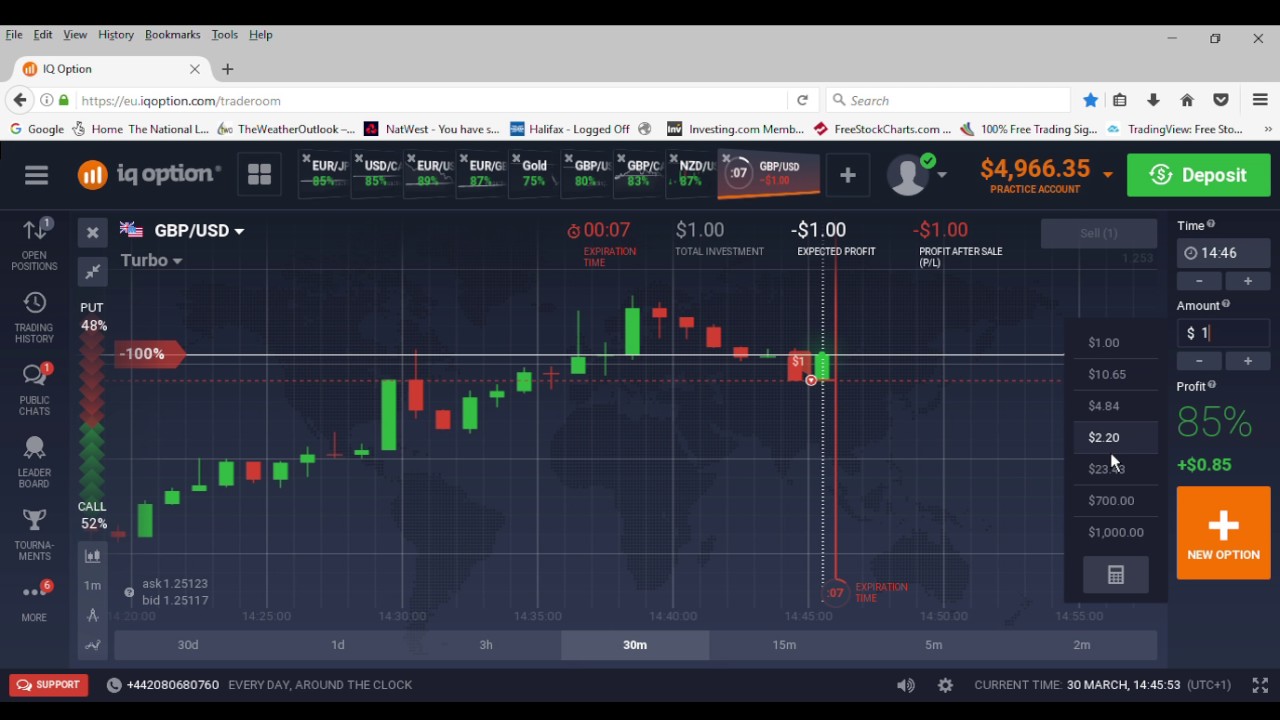Open the browser home page
Image resolution: width=1280 pixels, height=720 pixels.
click(1187, 100)
